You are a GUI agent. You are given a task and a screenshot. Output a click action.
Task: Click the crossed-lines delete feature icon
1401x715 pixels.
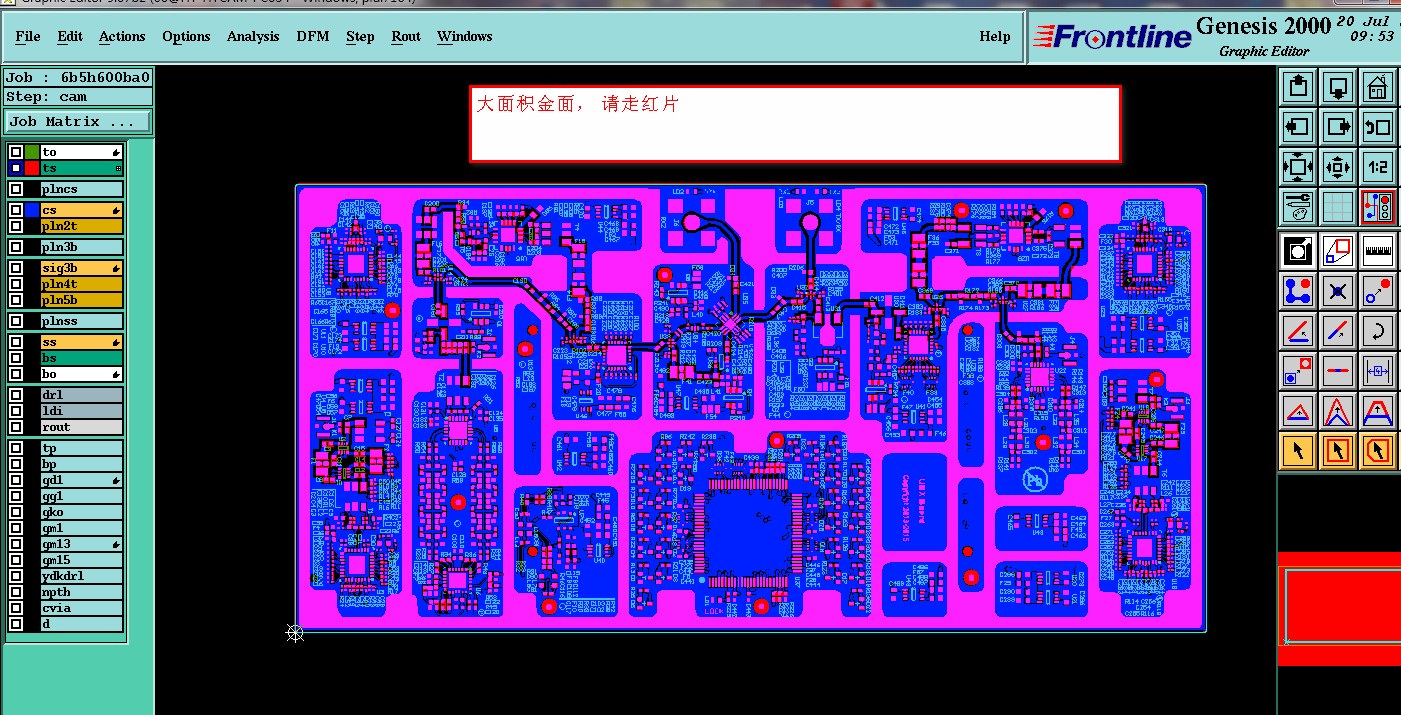click(x=1338, y=291)
